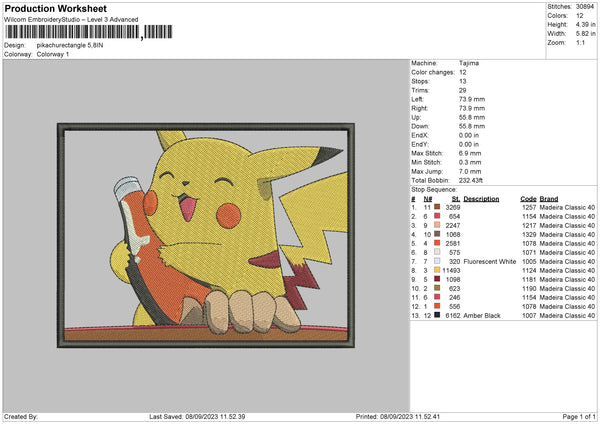The image size is (600, 424).
Task: Click the Width value 5.82 in
Action: pyautogui.click(x=585, y=34)
